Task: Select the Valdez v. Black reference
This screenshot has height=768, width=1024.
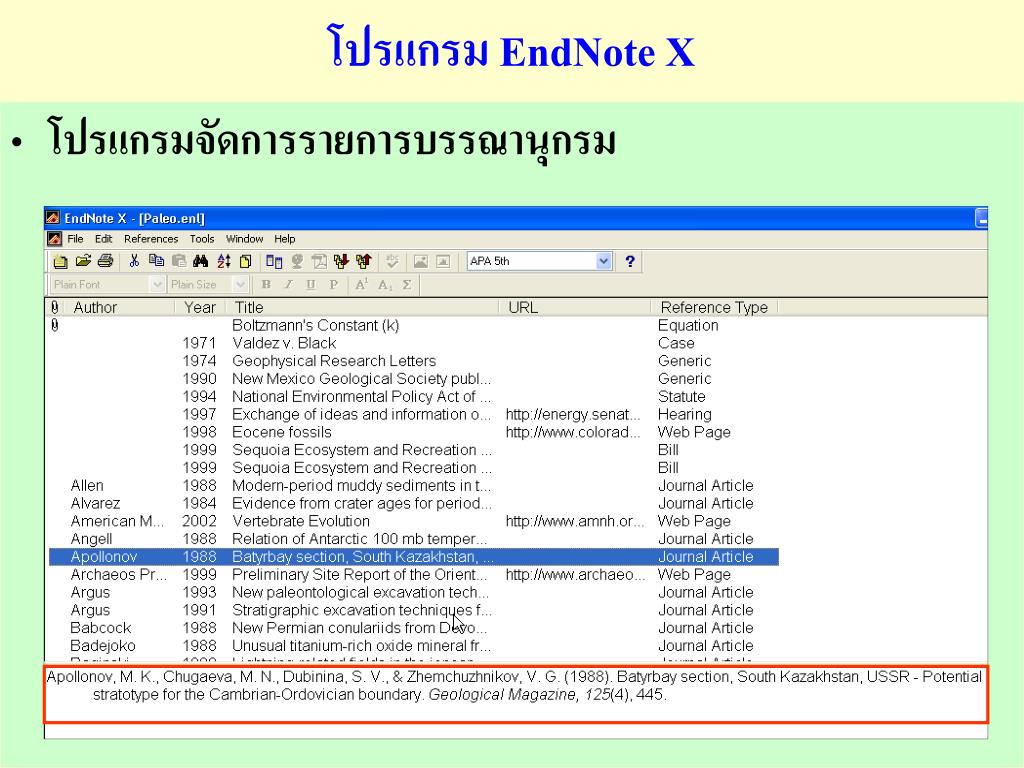Action: [x=414, y=343]
